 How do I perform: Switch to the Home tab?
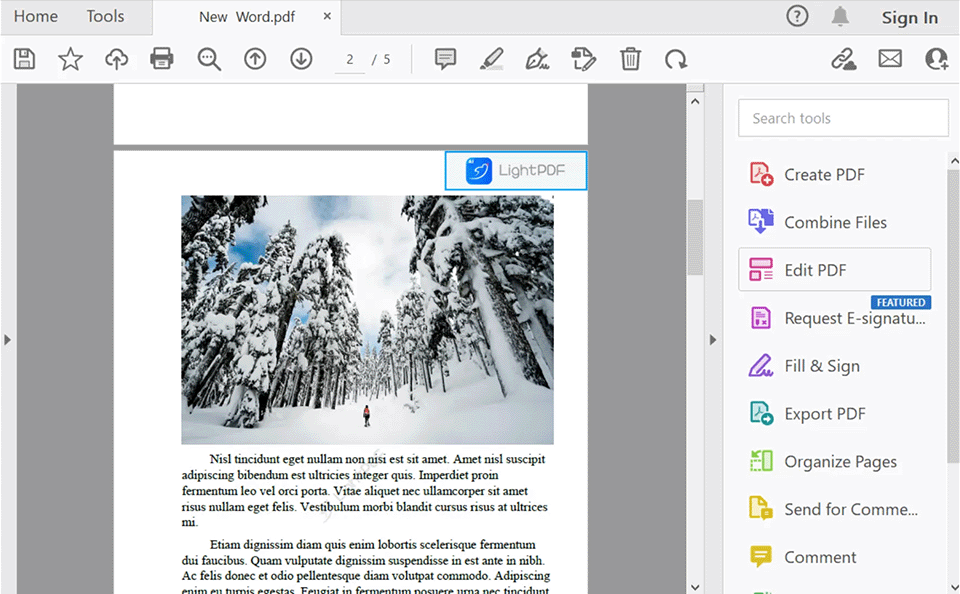pyautogui.click(x=36, y=17)
